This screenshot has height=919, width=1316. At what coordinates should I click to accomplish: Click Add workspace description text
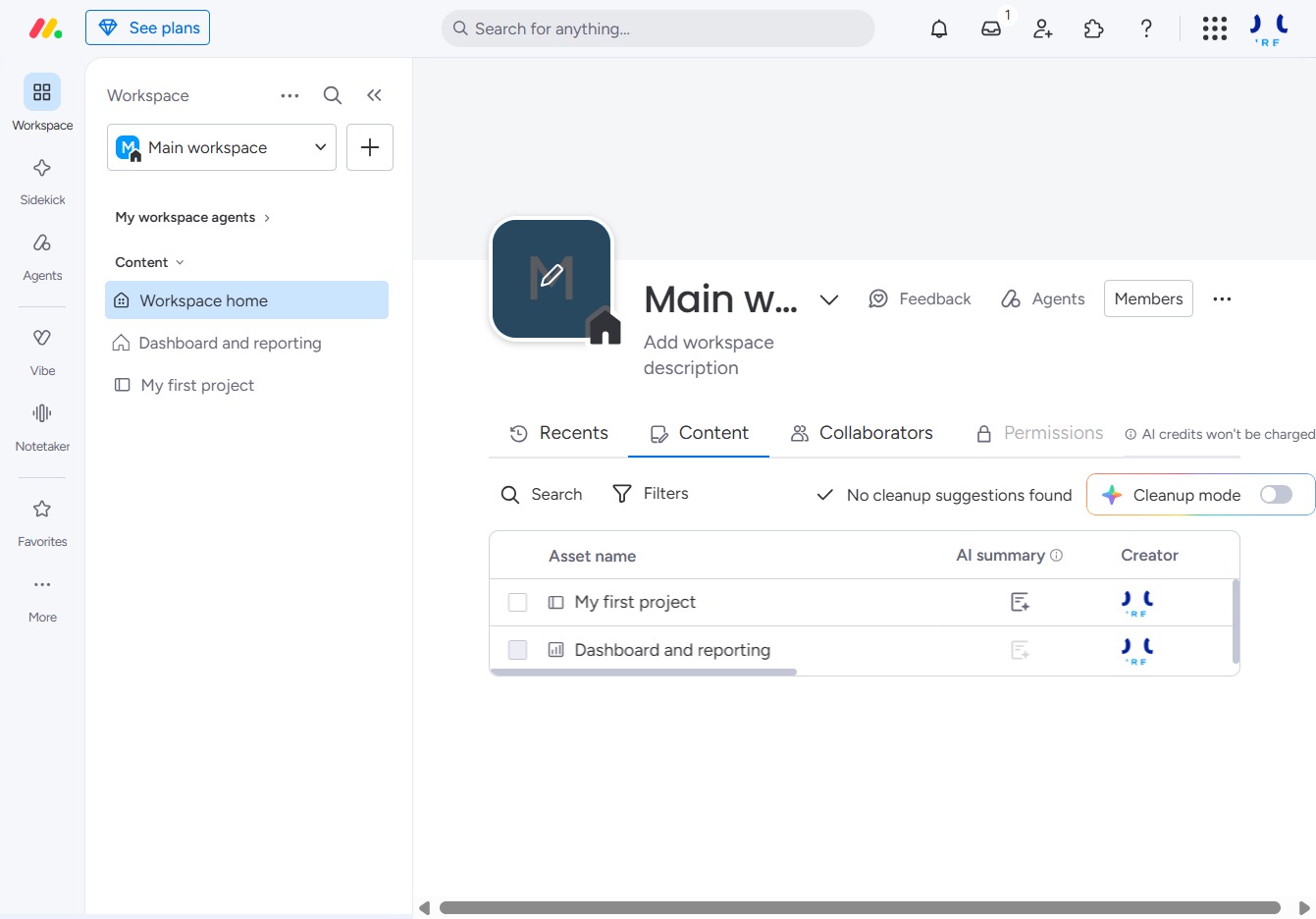click(x=709, y=354)
